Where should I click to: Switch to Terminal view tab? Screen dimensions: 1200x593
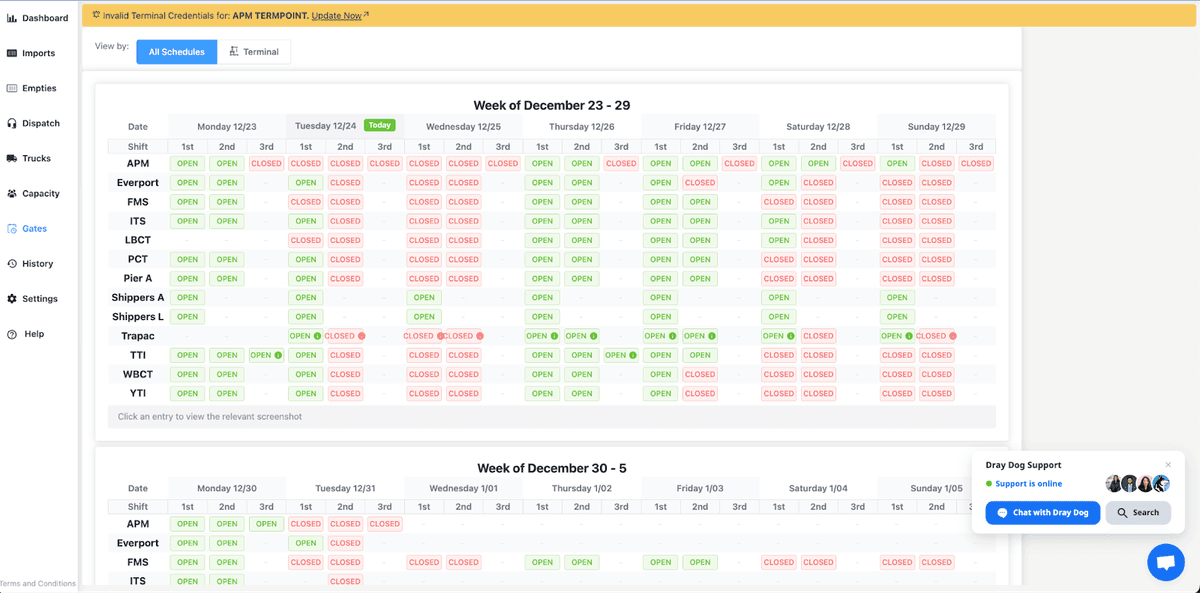click(x=254, y=52)
